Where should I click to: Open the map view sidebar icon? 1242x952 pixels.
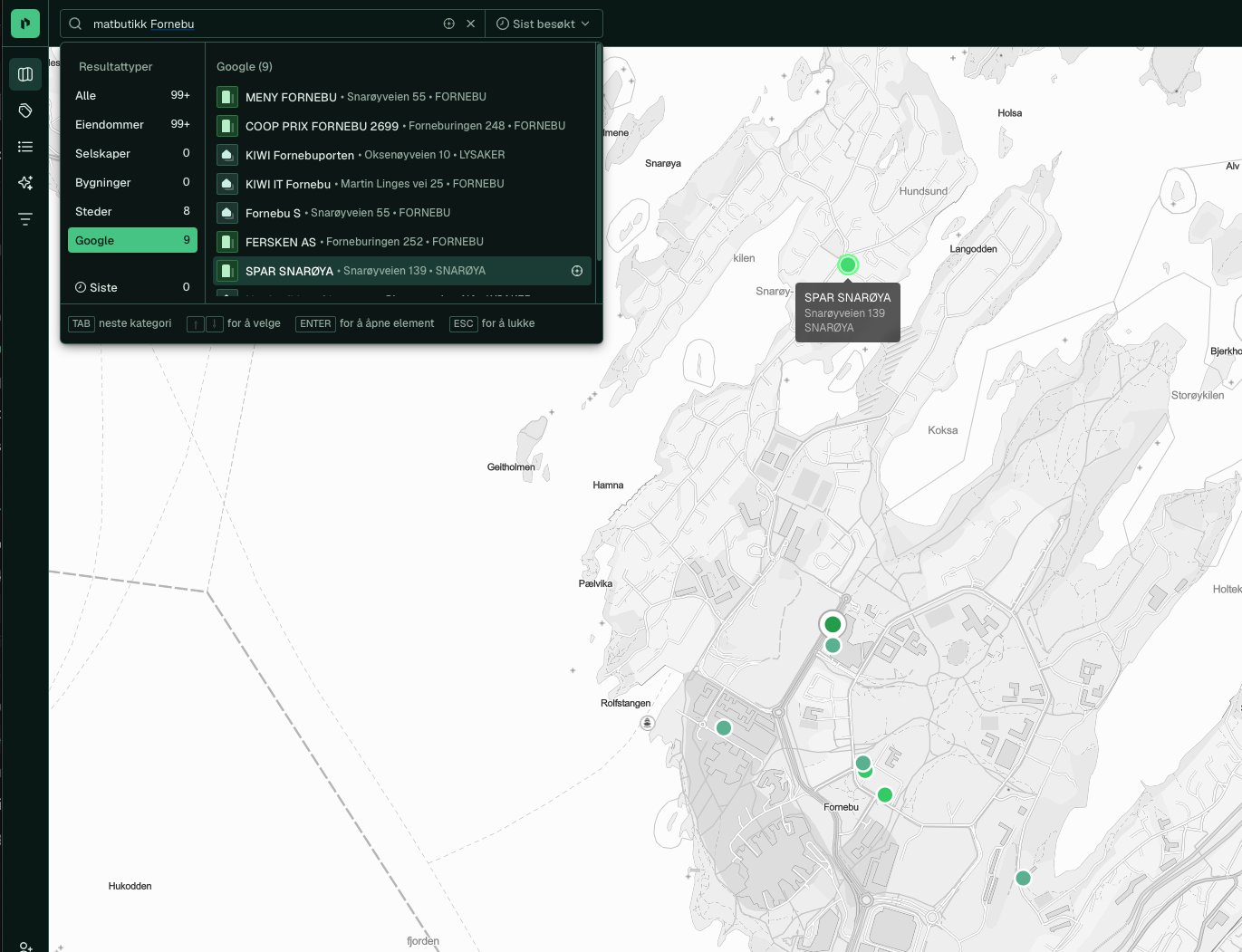click(25, 74)
